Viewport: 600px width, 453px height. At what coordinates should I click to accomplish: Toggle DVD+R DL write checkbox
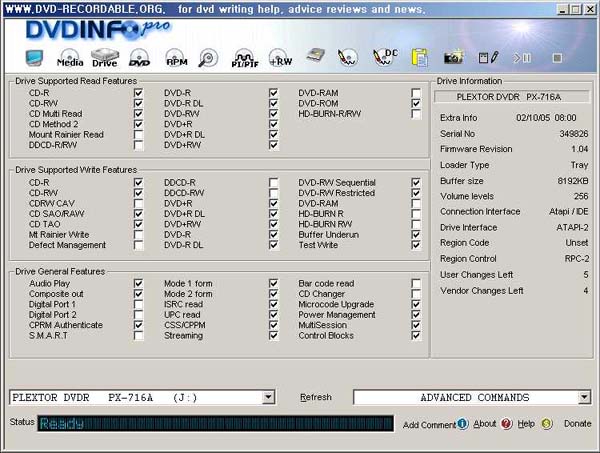coord(274,214)
